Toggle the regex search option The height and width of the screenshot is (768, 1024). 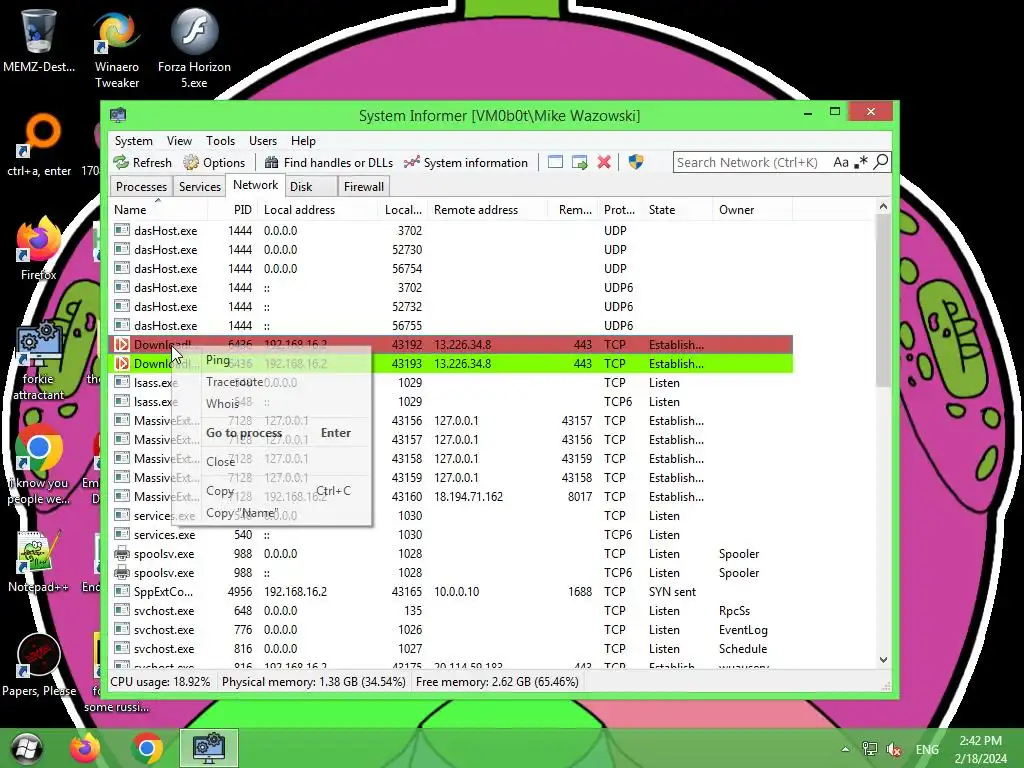click(x=861, y=162)
